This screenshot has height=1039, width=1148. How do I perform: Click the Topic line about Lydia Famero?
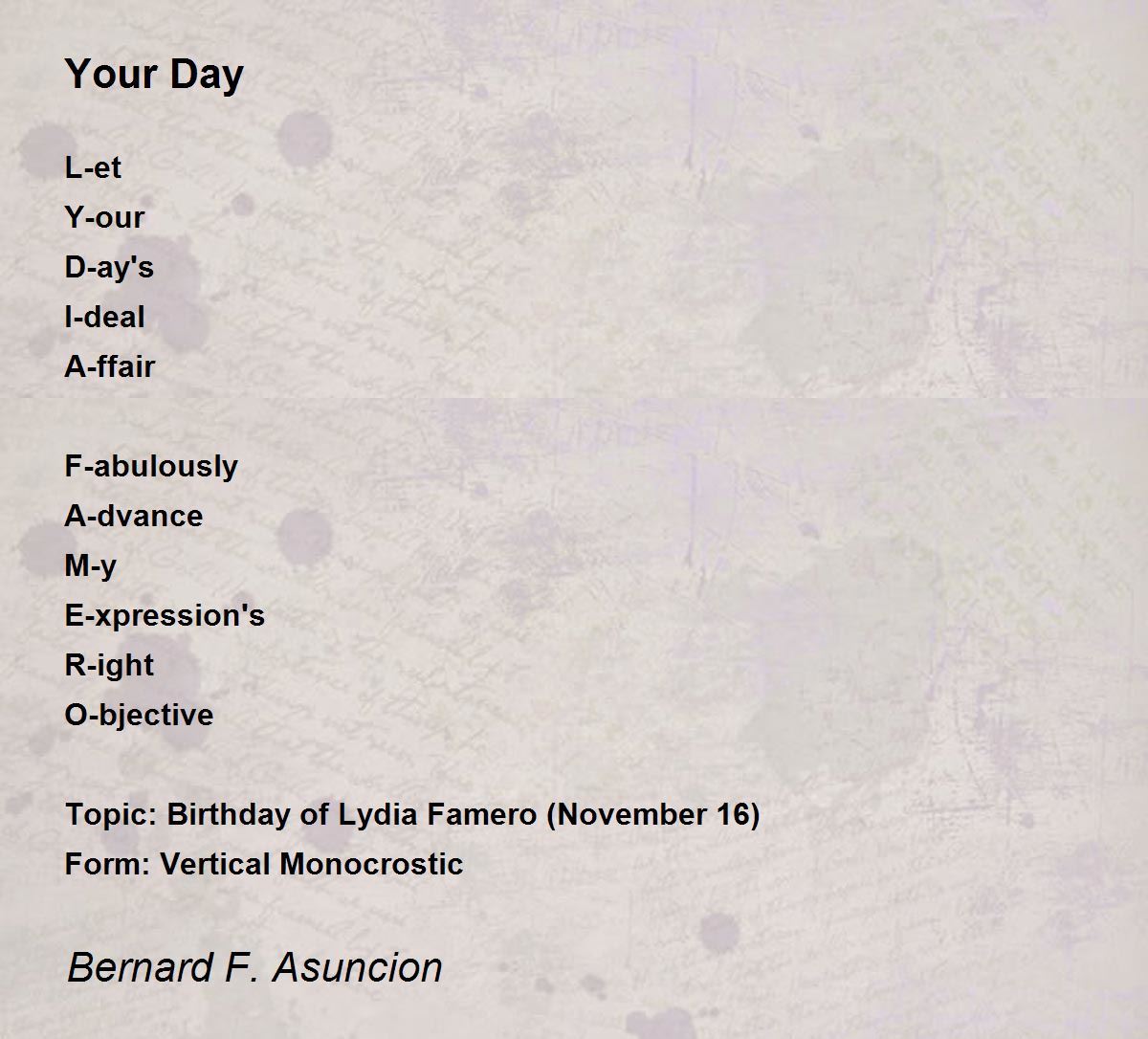tap(412, 814)
